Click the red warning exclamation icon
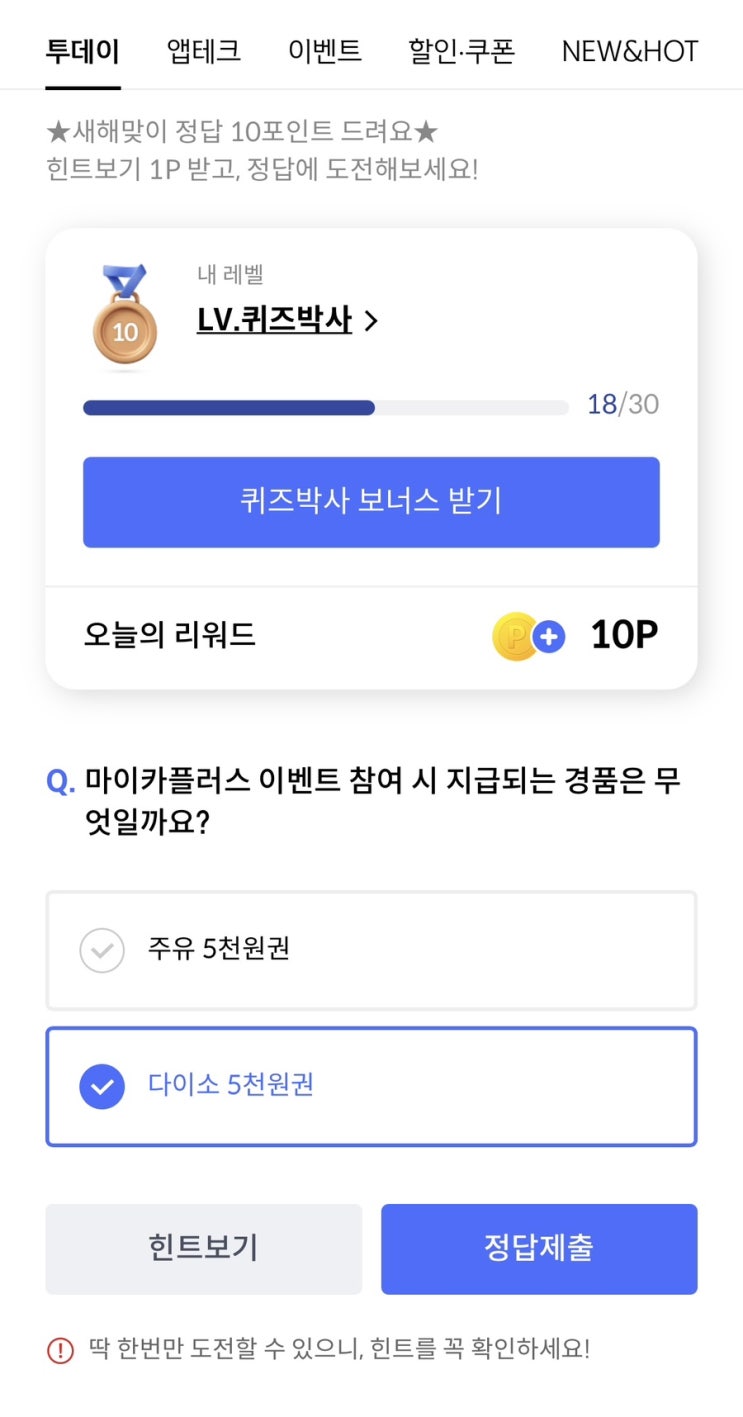Image resolution: width=743 pixels, height=1417 pixels. pos(61,1350)
